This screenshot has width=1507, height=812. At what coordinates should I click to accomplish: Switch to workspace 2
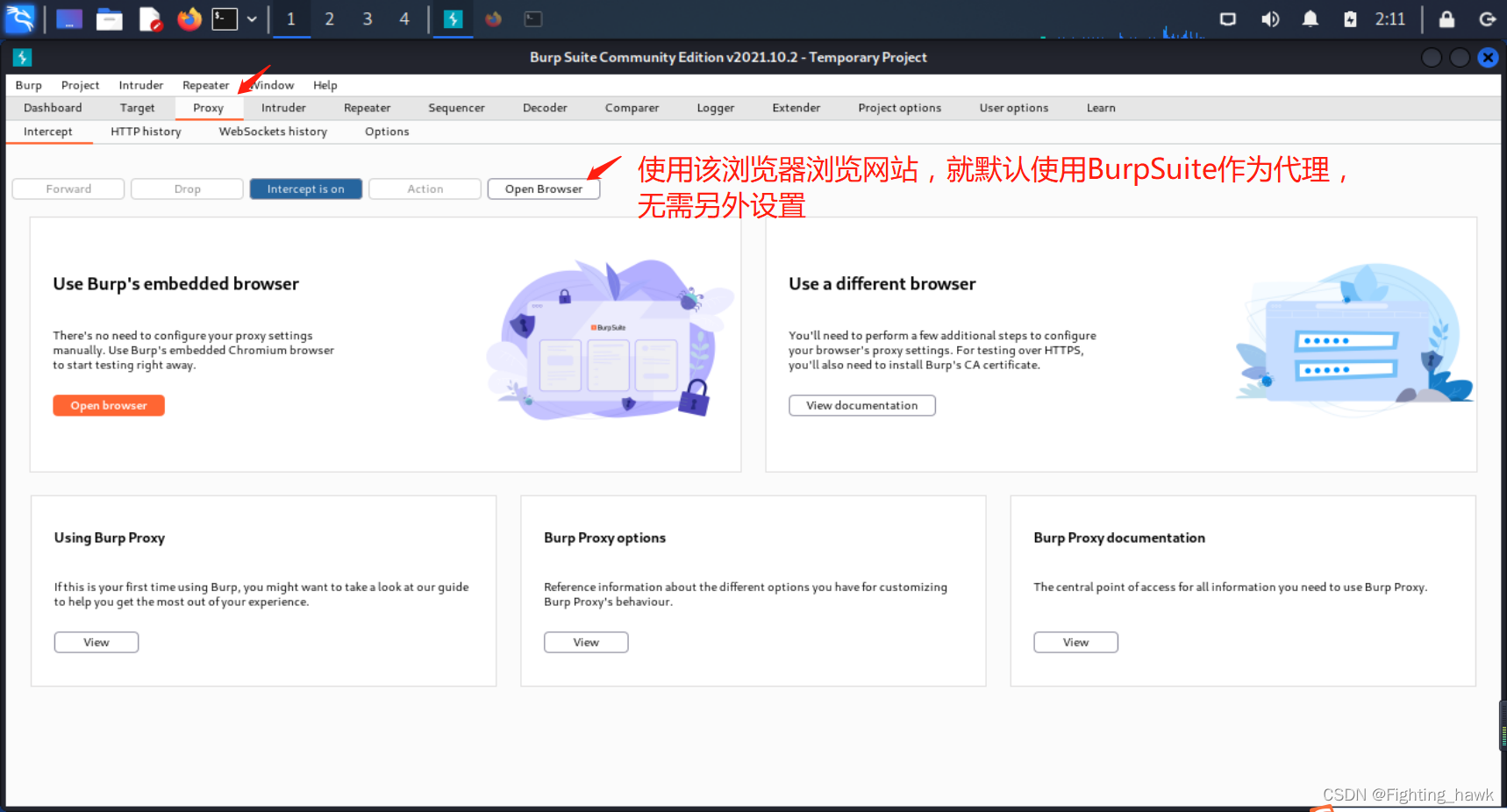pyautogui.click(x=330, y=18)
